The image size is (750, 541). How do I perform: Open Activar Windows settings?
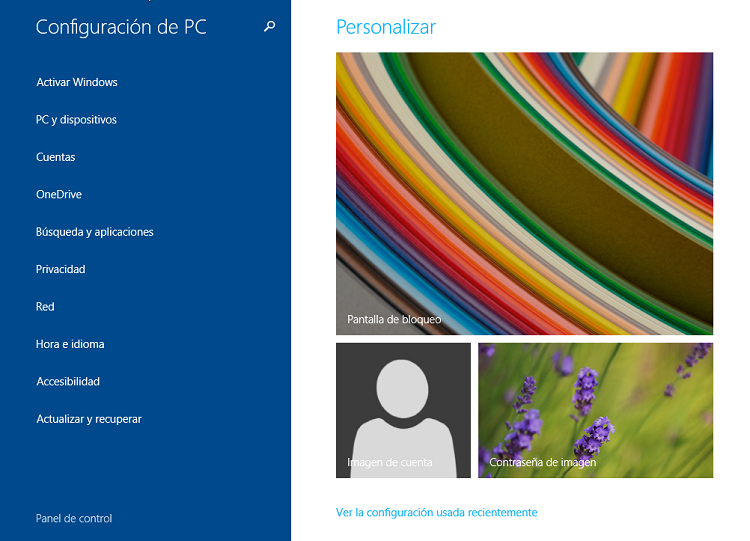pos(77,82)
